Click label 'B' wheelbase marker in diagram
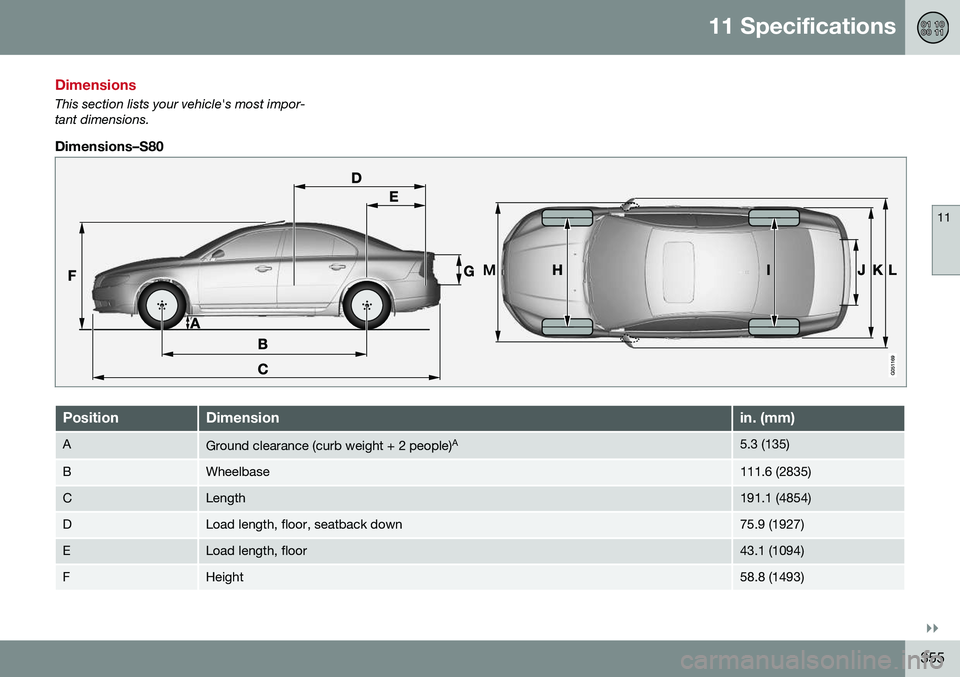 (263, 344)
